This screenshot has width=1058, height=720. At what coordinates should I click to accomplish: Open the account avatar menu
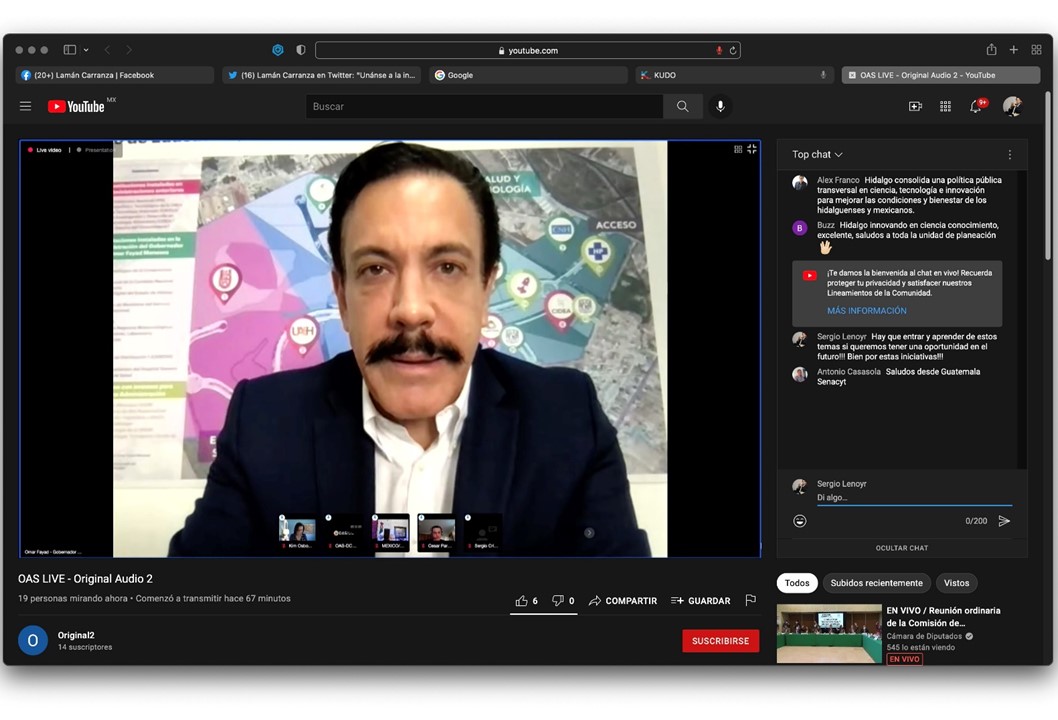tap(1012, 106)
